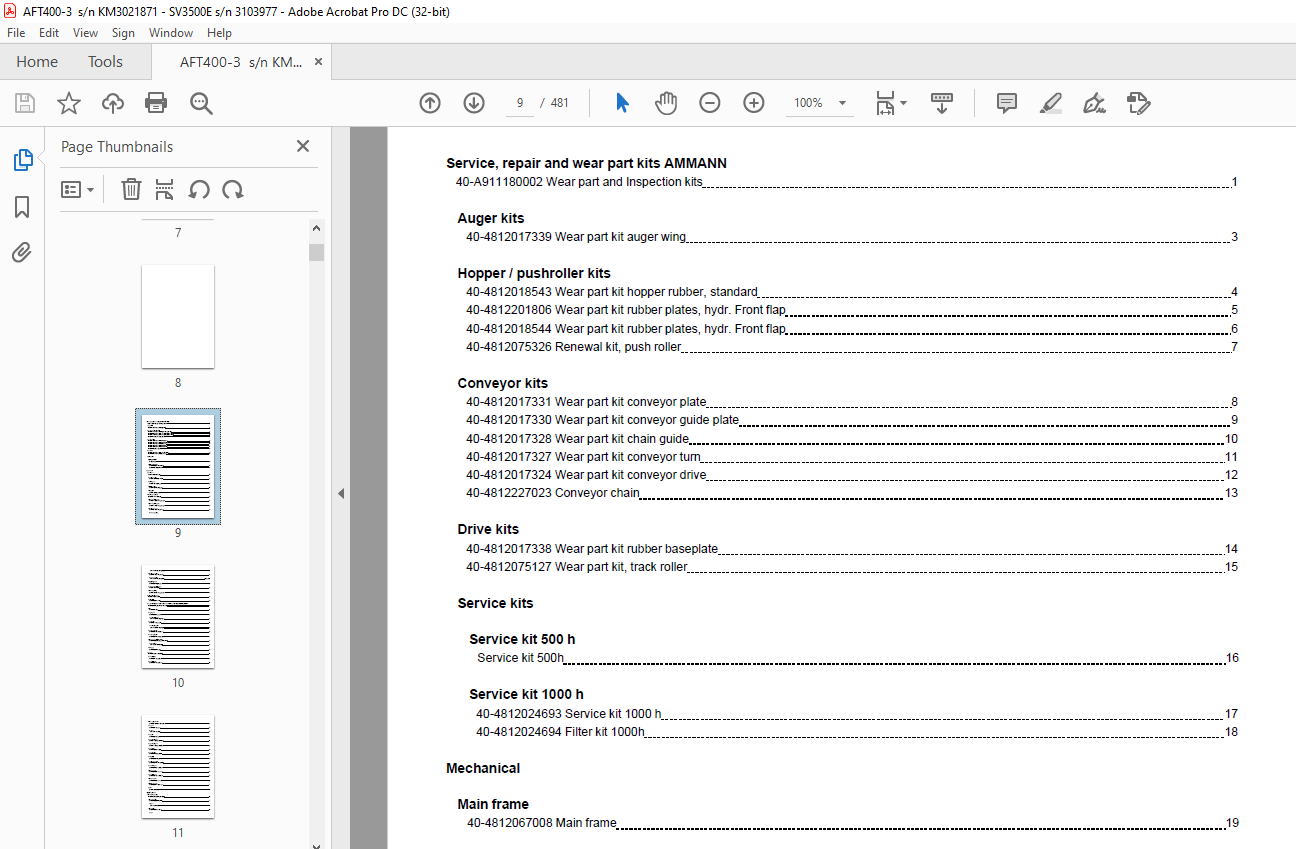Viewport: 1296px width, 849px height.
Task: Collapse the navigation pane arrow
Action: point(341,494)
